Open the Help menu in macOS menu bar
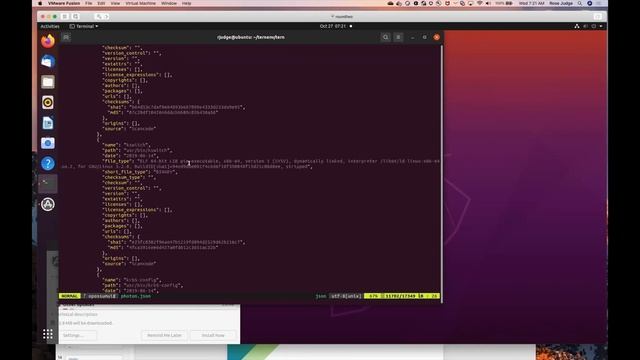This screenshot has width=640, height=360. click(x=187, y=3)
